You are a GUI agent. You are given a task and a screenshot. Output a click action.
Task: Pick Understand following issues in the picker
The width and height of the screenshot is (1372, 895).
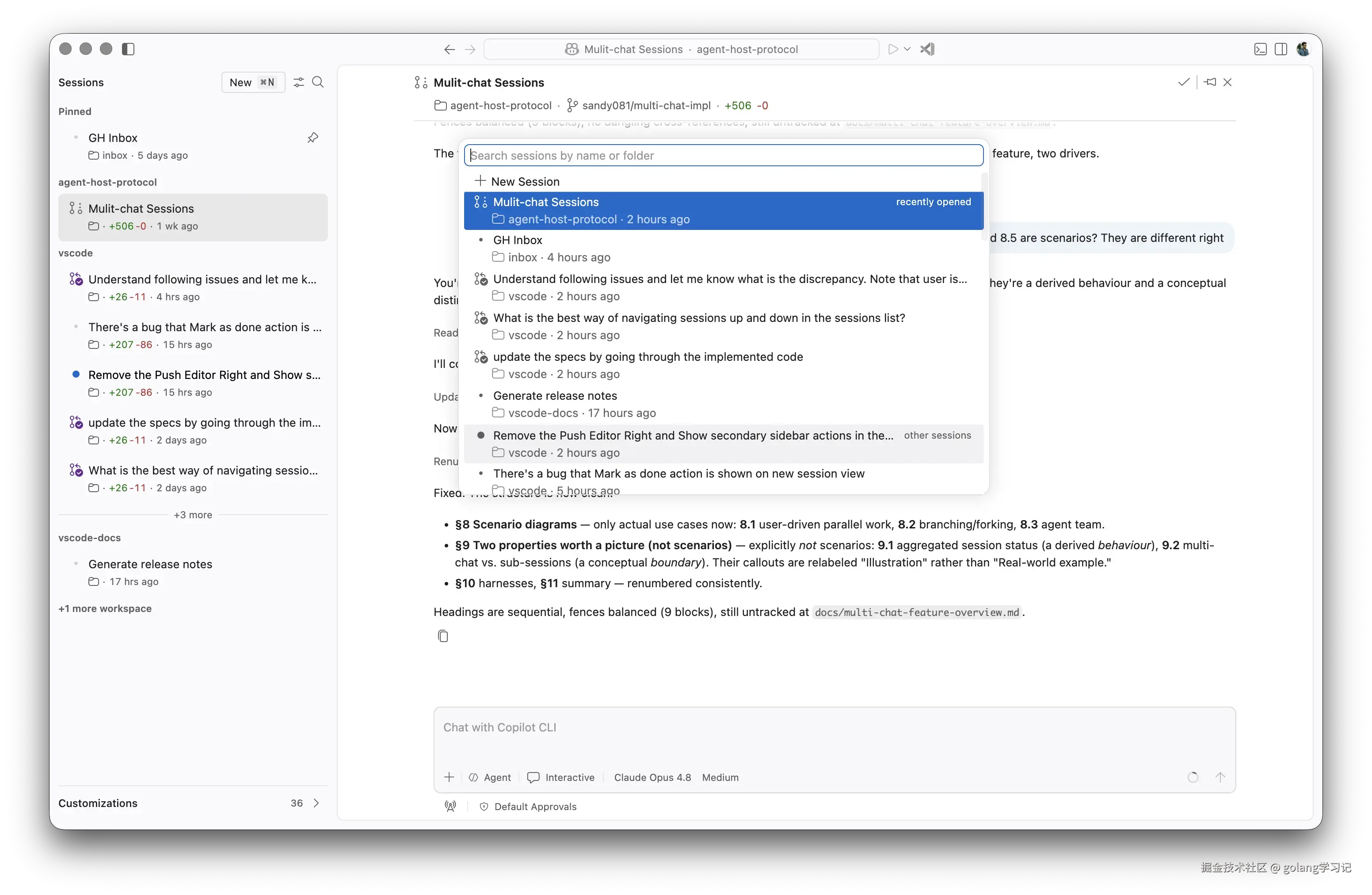(724, 287)
